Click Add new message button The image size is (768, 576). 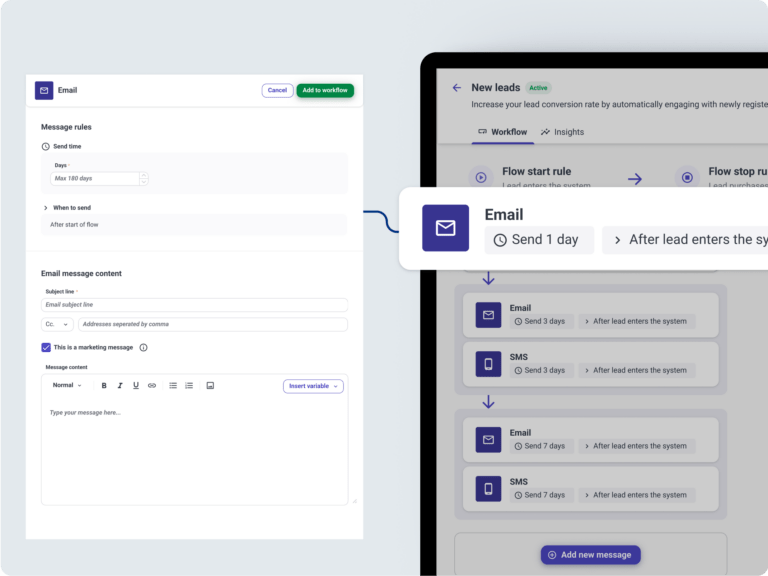click(590, 555)
